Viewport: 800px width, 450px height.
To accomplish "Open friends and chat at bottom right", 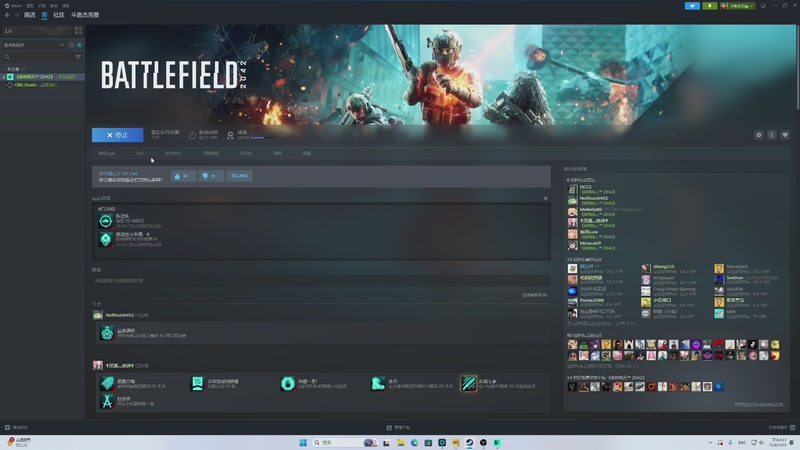I will pos(782,428).
